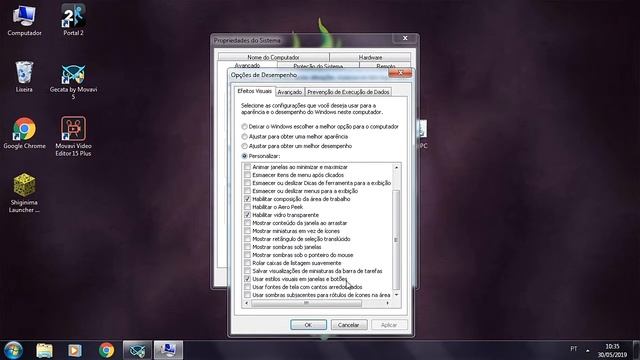Check 'Esmaecer ou deslizar Dicas de ferramenta'
Screen dimensions: 640x360
pyautogui.click(x=247, y=183)
